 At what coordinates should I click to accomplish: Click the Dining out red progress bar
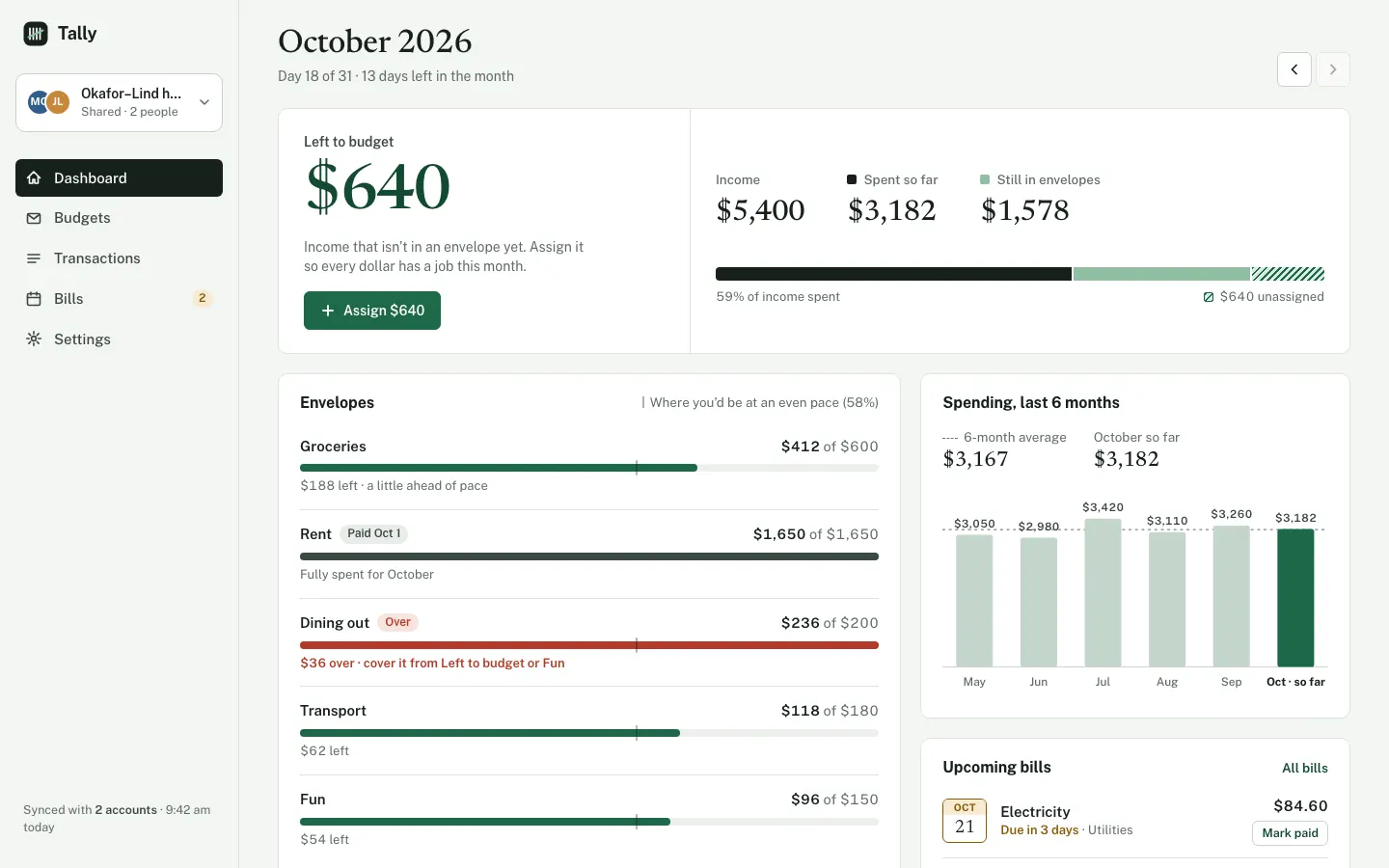coord(589,645)
